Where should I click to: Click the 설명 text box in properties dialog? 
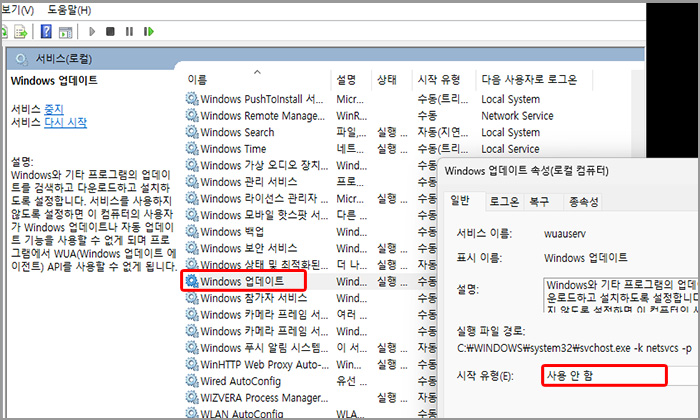pos(621,295)
